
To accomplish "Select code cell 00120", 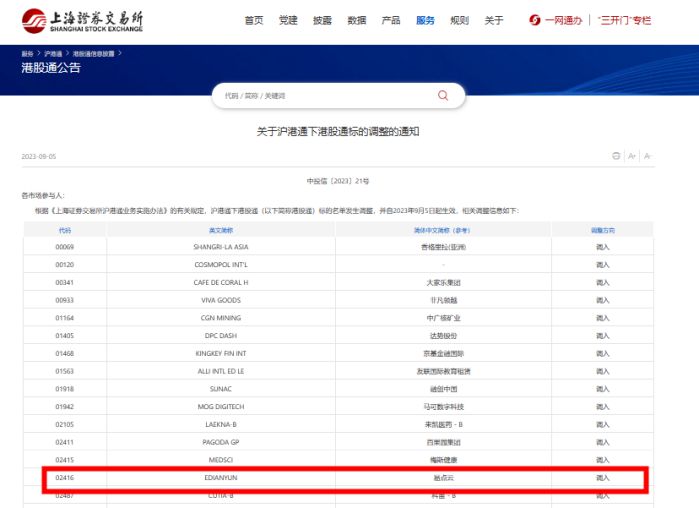I will (65, 265).
